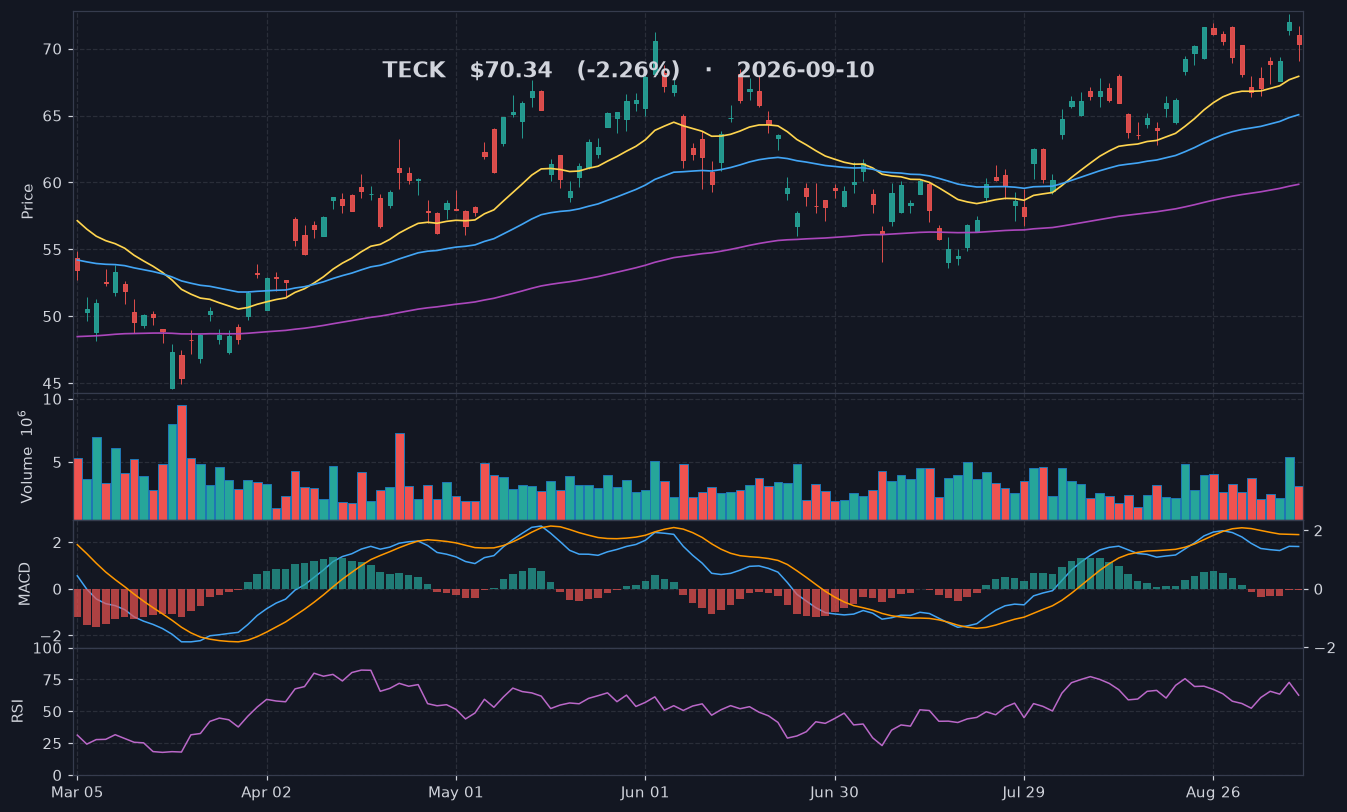Click the 45 price axis tick

click(53, 384)
